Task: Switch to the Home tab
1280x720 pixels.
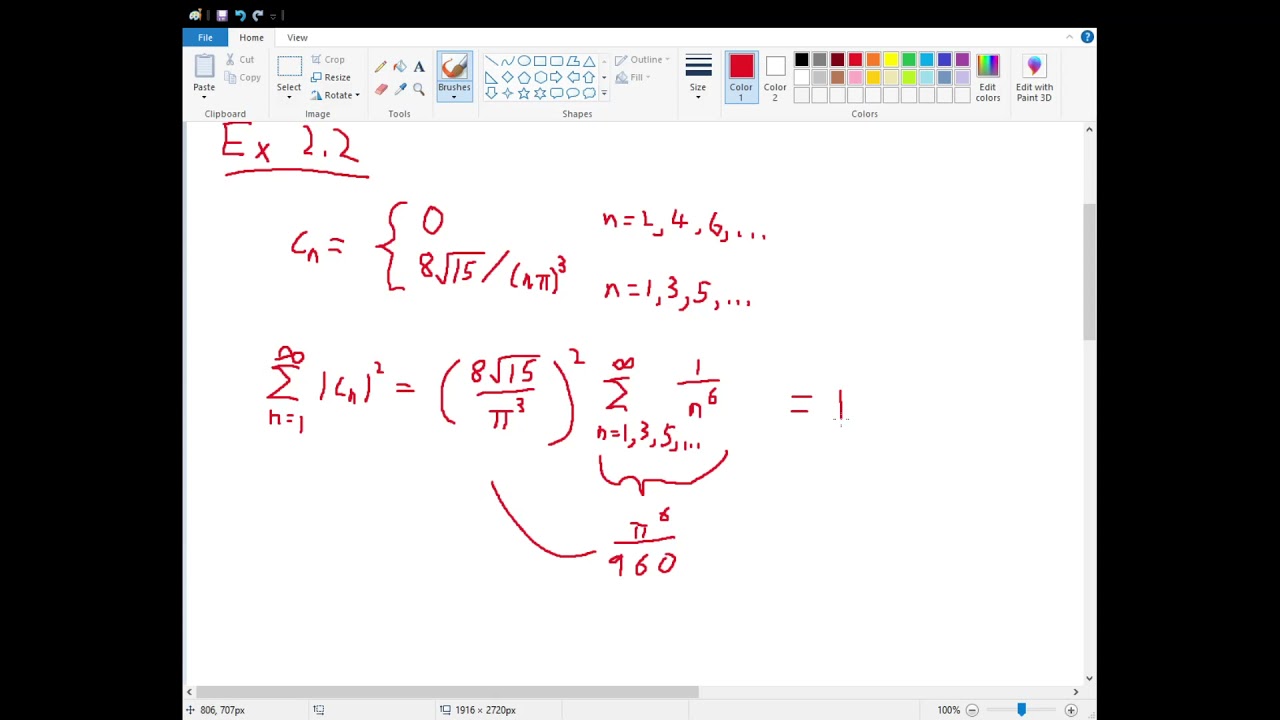Action: click(251, 37)
